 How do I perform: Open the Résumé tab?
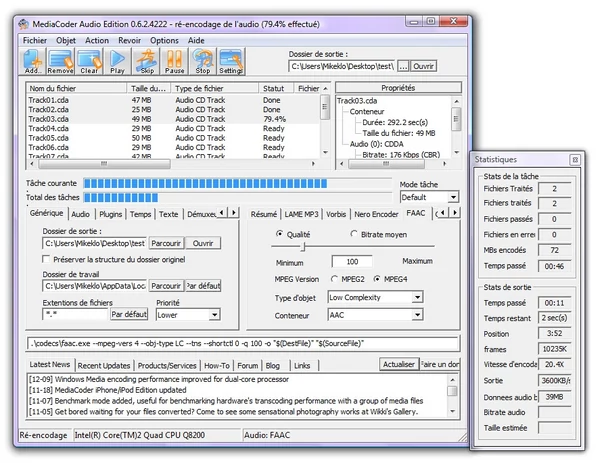click(x=264, y=214)
